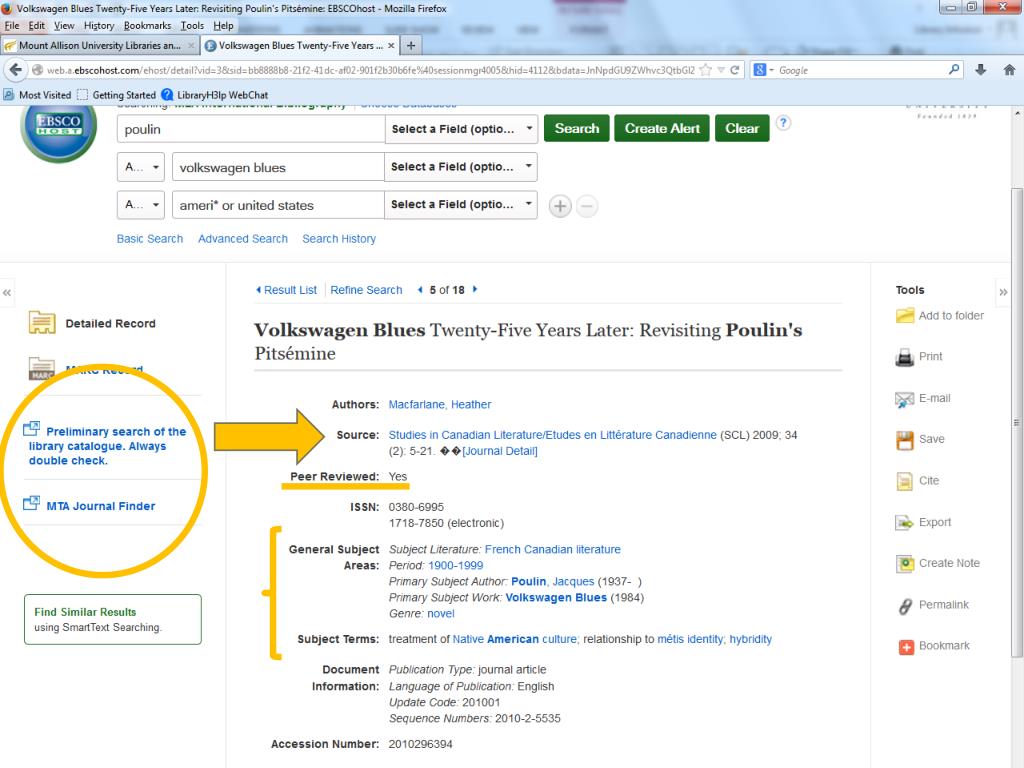
Task: Open the History menu
Action: 99,25
